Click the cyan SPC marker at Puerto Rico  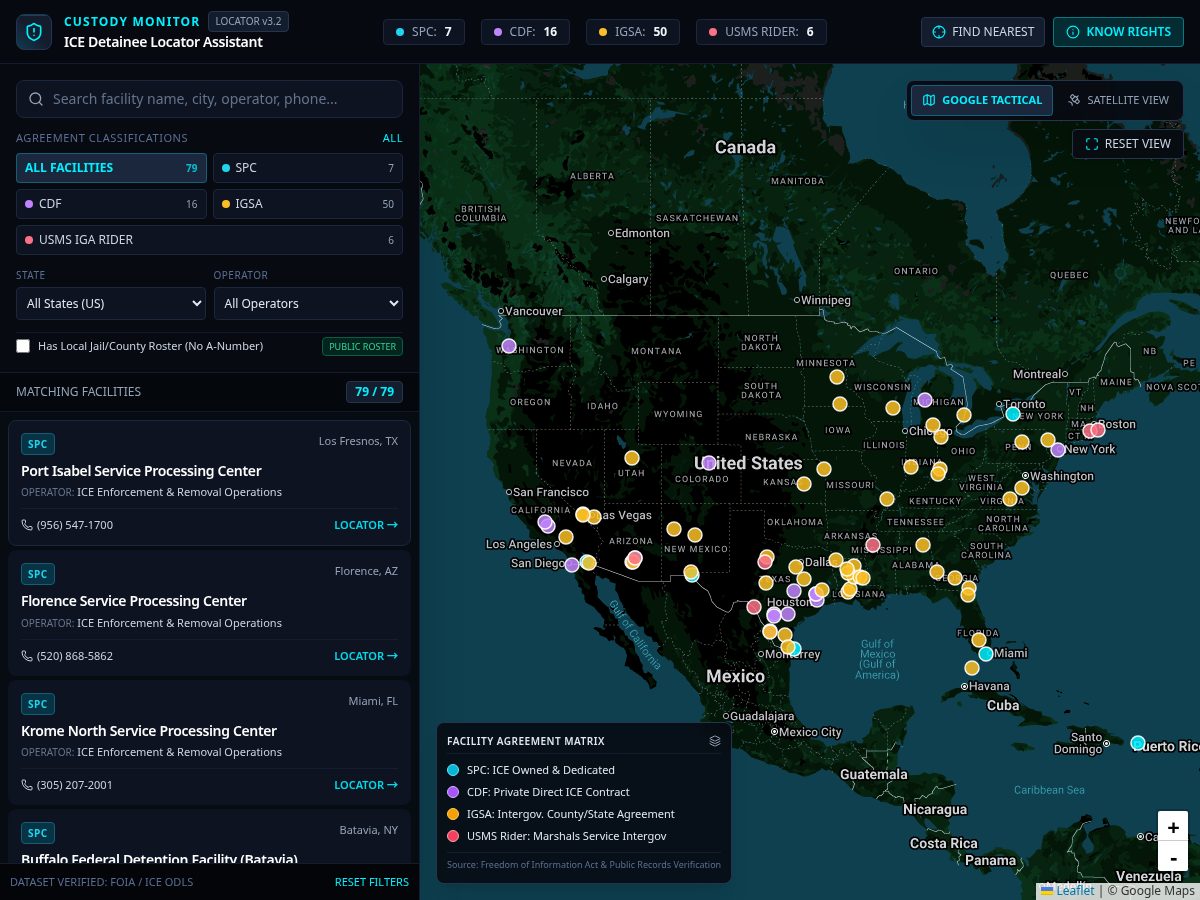(1138, 743)
